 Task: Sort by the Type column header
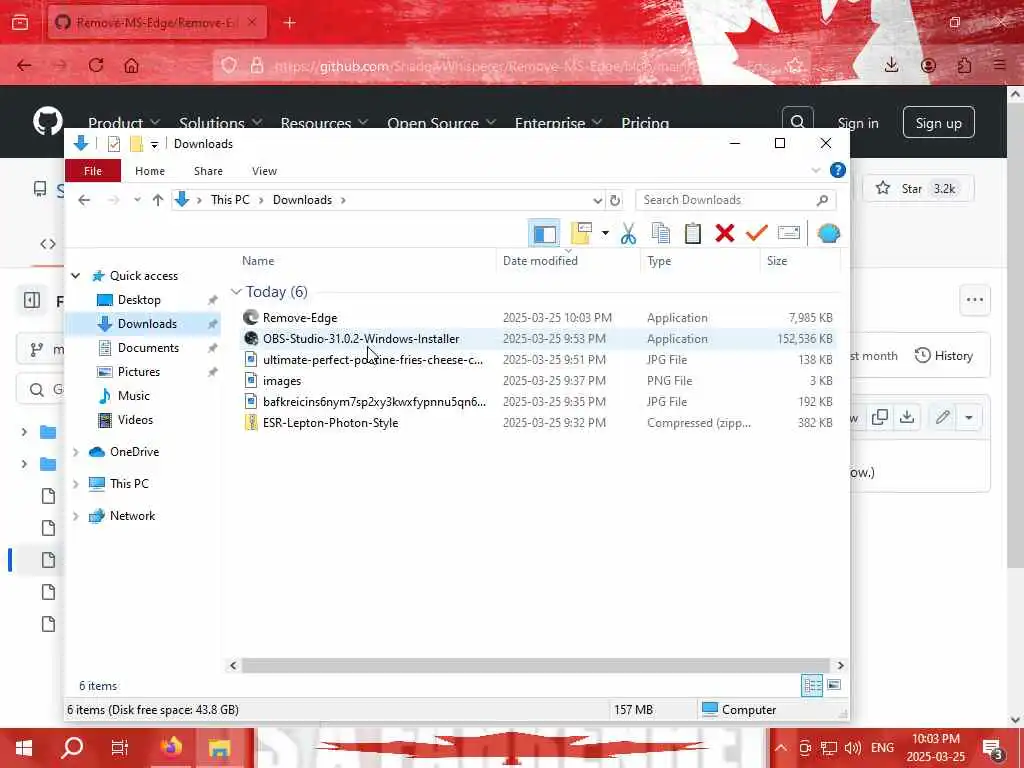(659, 261)
